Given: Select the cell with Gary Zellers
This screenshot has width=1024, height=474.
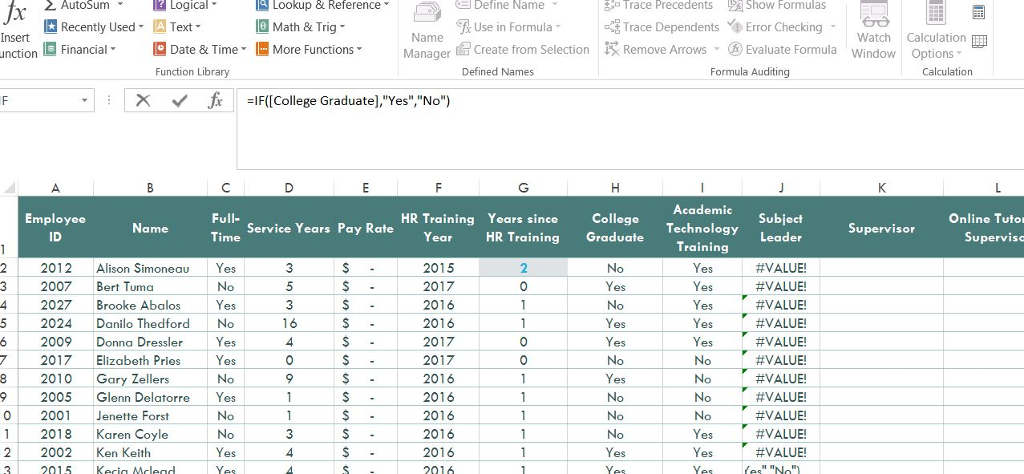Looking at the screenshot, I should coord(150,379).
